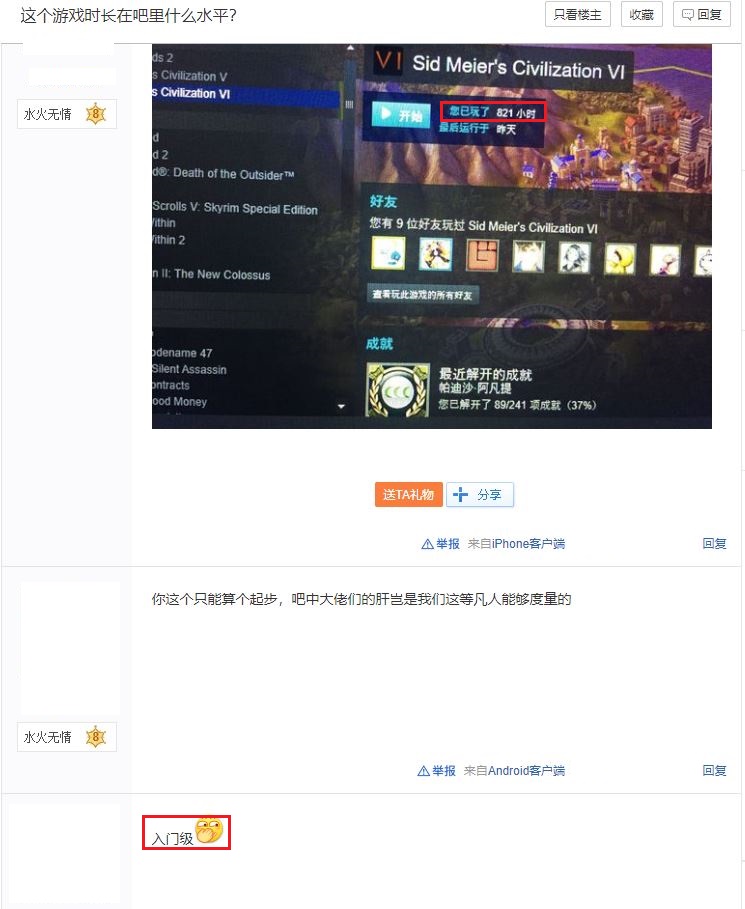Click the warning triangle icon in the second post
This screenshot has width=745, height=909.
point(424,770)
